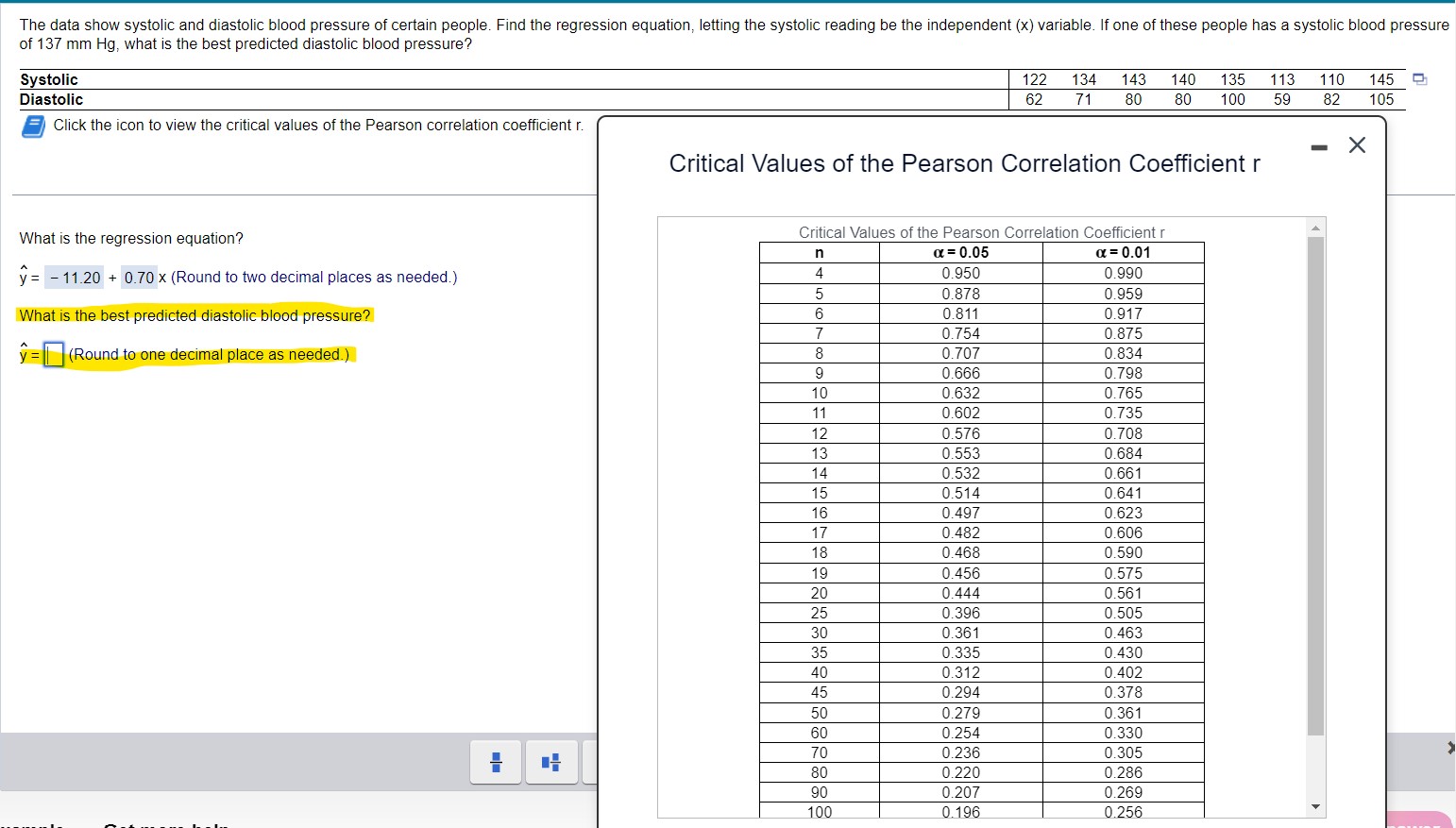Image resolution: width=1456 pixels, height=828 pixels.
Task: Click the table scrollbar down arrow
Action: (1316, 806)
